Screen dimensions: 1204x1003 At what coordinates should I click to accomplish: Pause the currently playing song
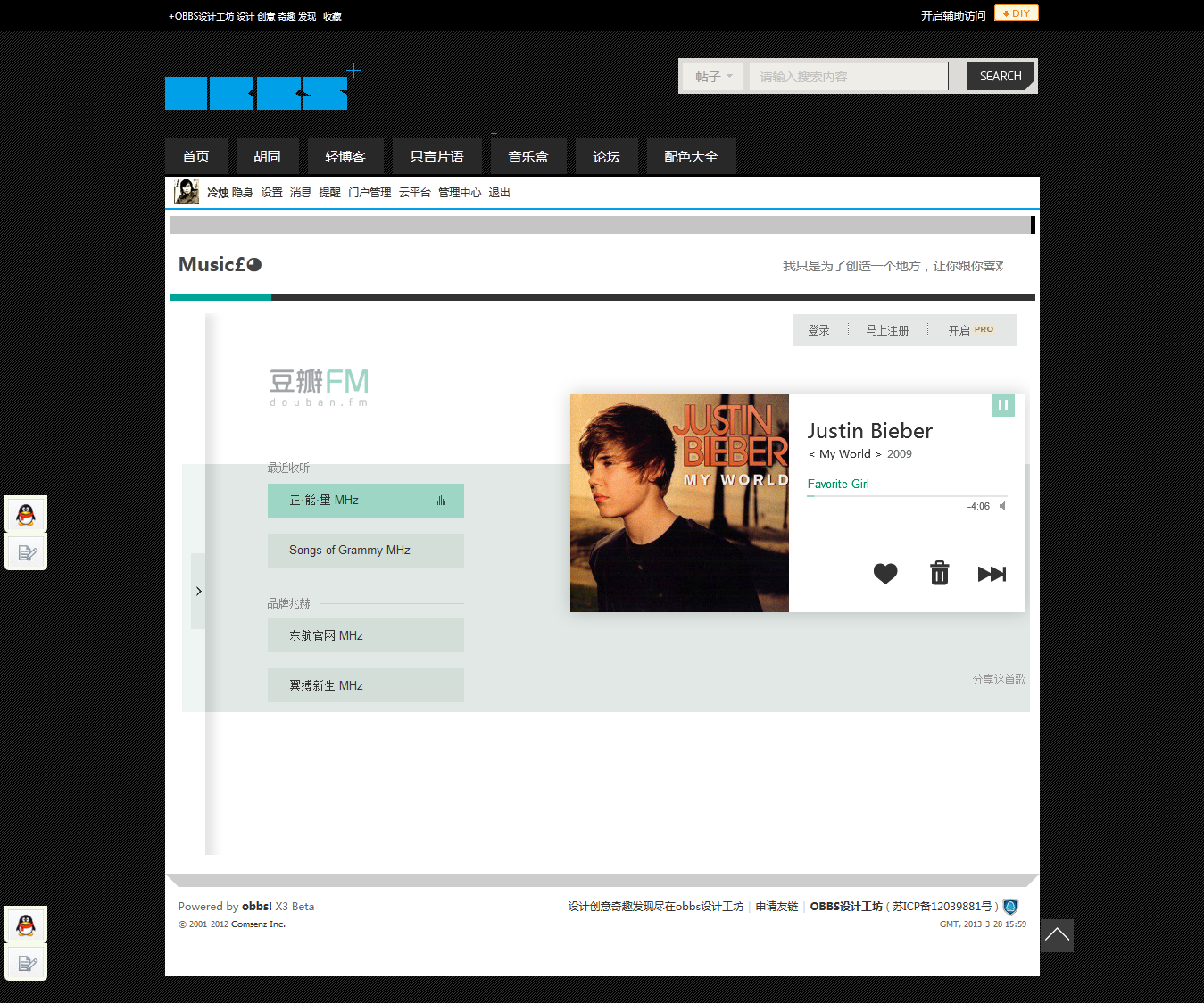coord(1003,405)
